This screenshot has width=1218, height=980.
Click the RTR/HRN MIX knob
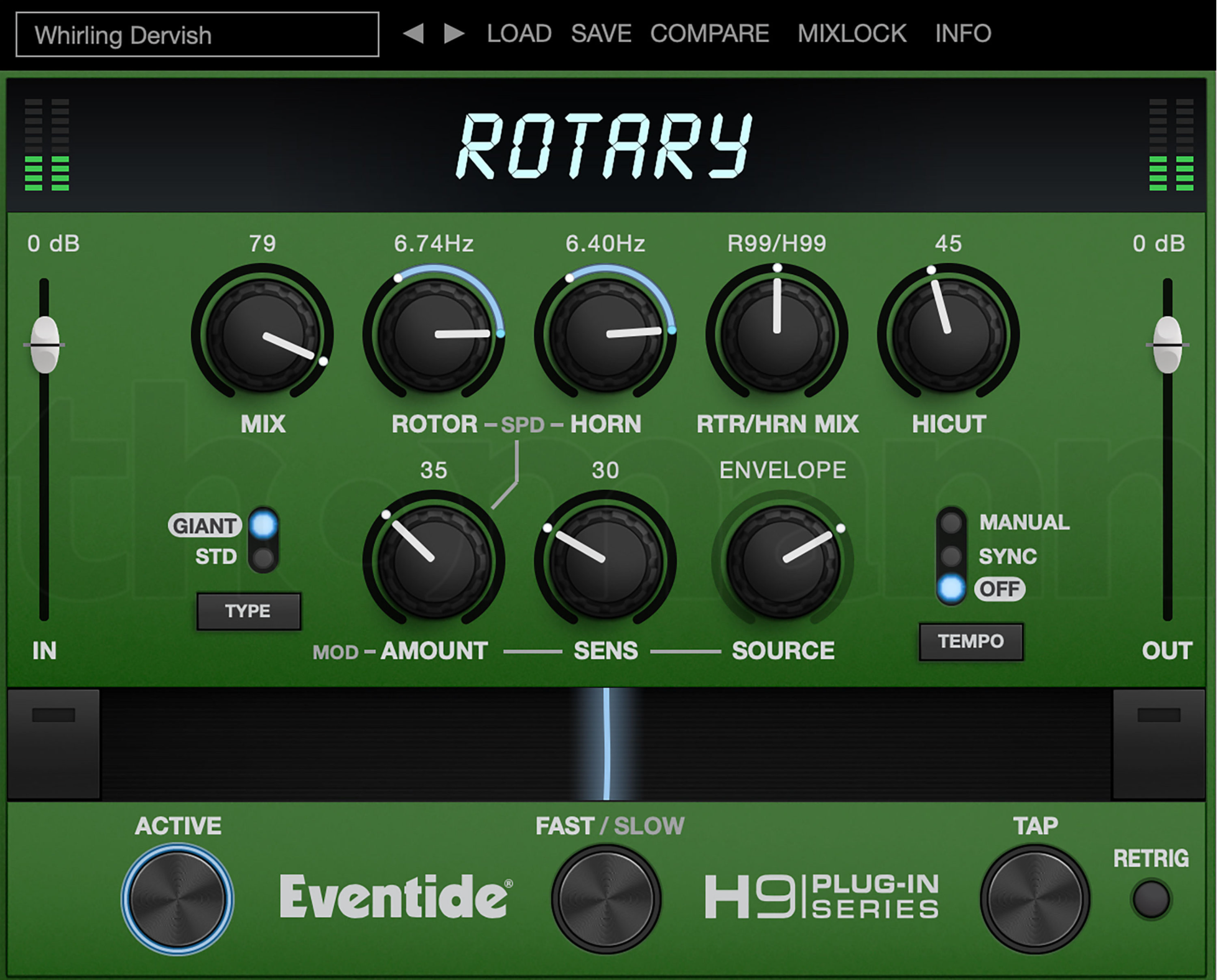coord(777,335)
